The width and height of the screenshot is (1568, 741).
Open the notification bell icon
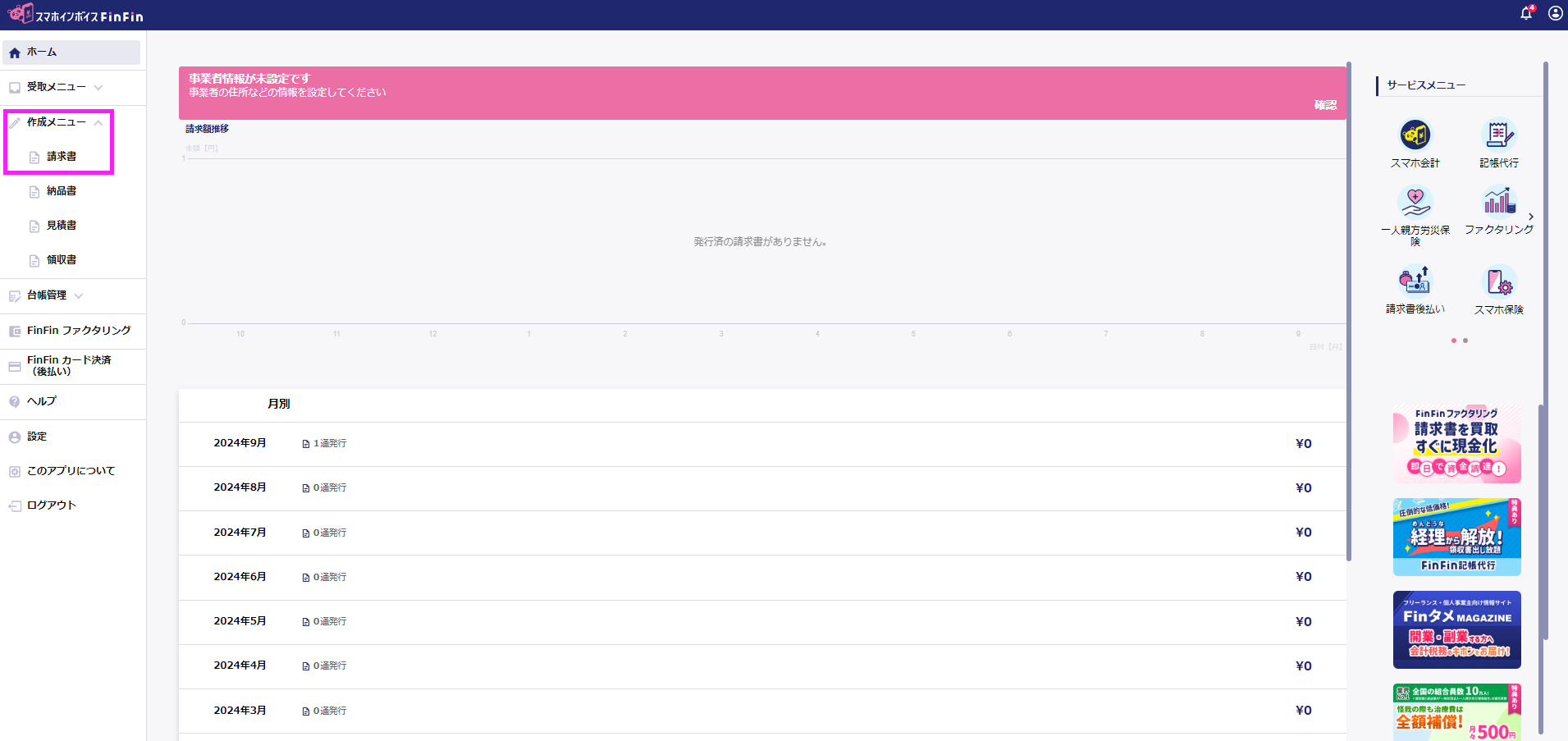pos(1526,13)
